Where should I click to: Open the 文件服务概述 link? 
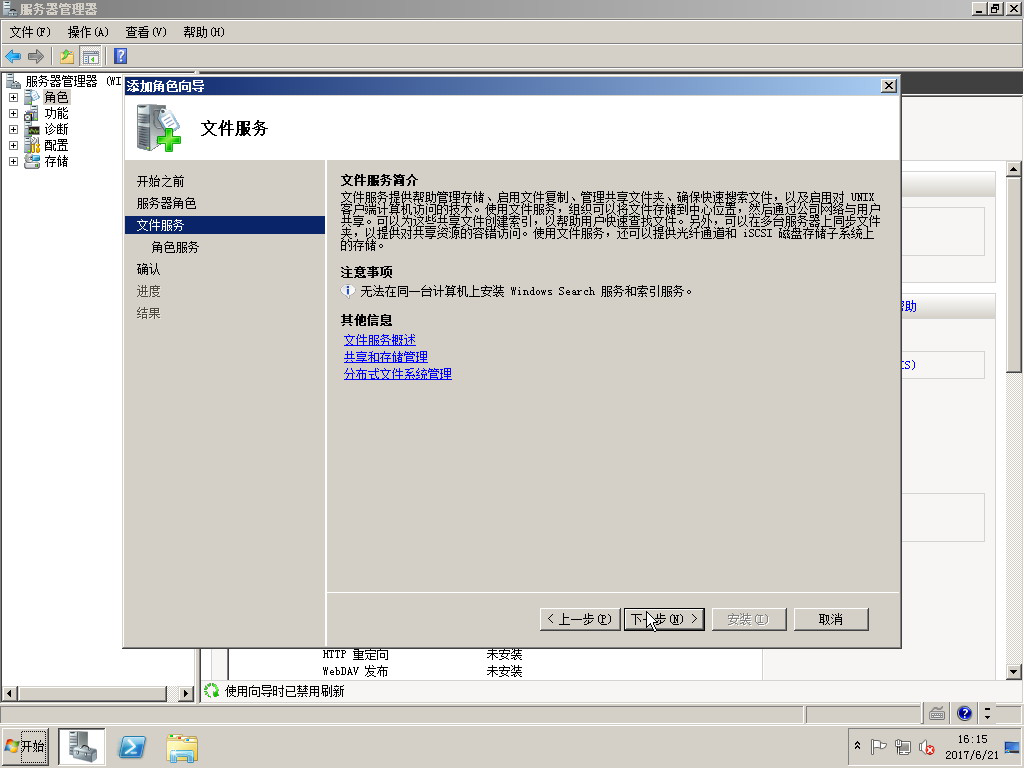[x=379, y=340]
